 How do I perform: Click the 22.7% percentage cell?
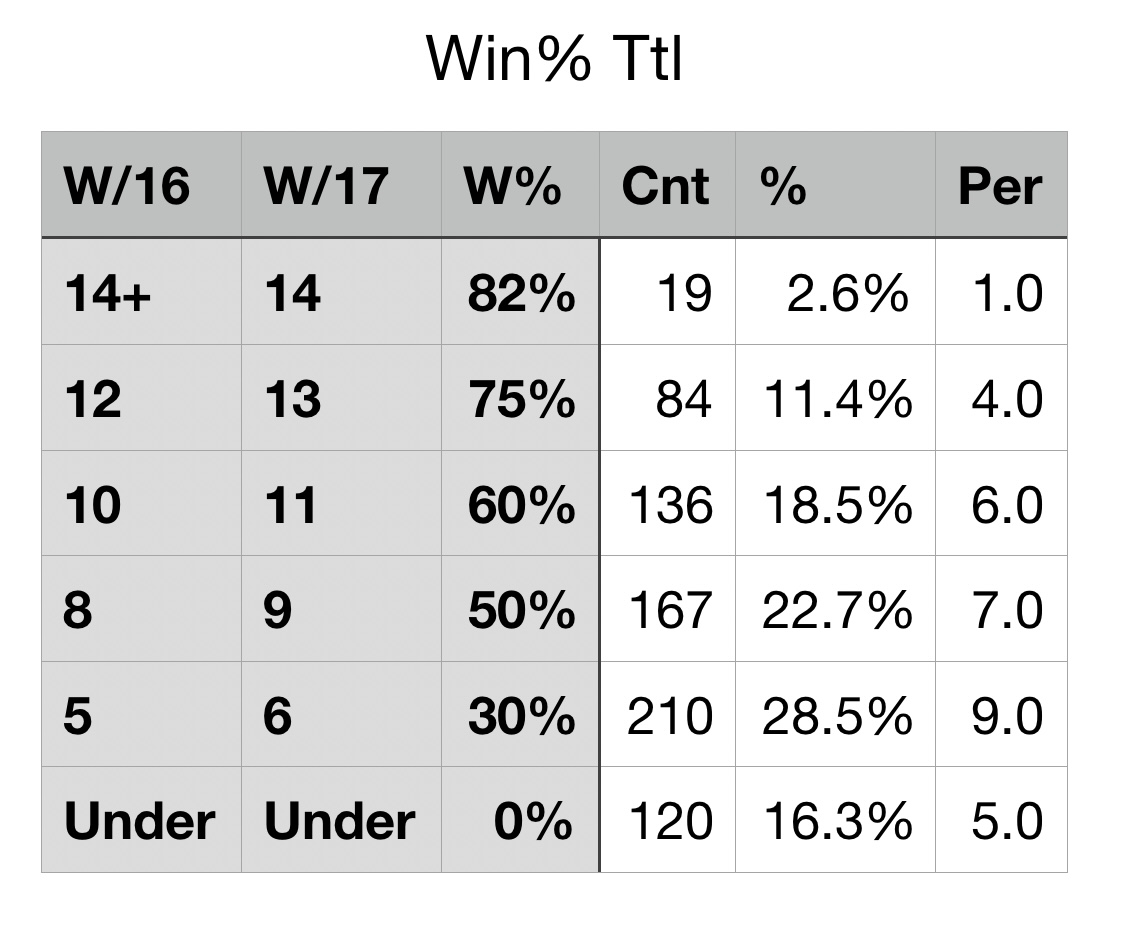[x=837, y=611]
